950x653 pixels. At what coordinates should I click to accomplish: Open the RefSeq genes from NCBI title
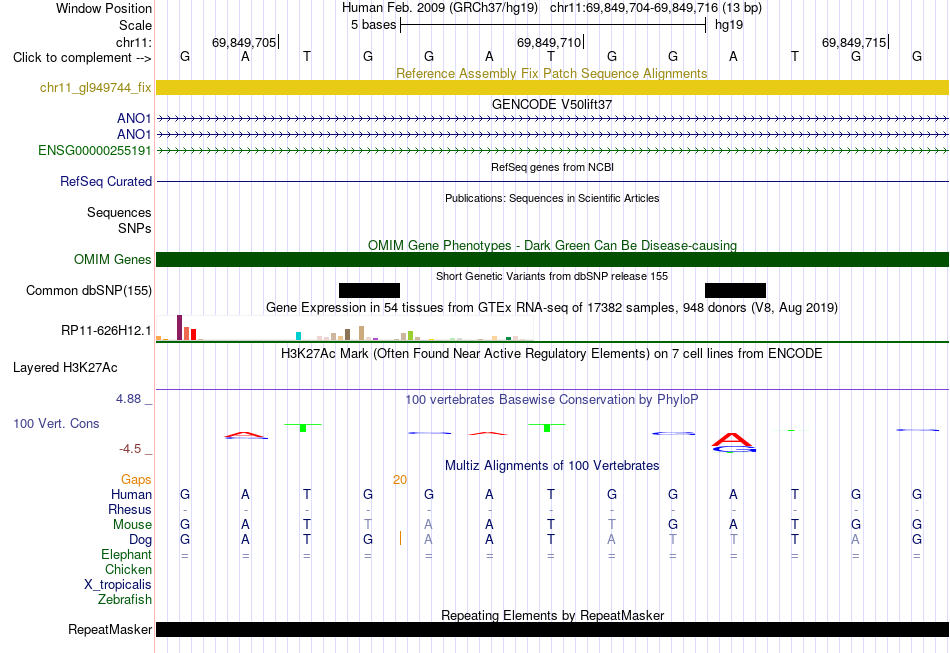tap(552, 167)
